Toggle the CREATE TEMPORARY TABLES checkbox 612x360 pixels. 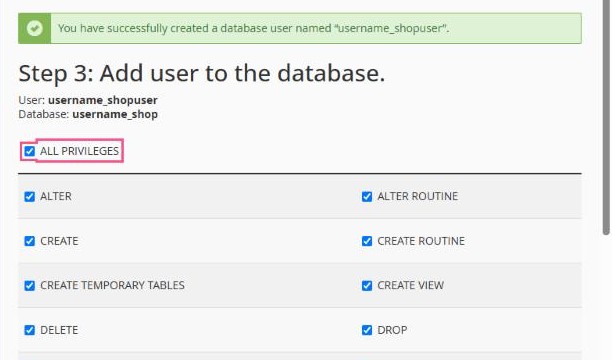pyautogui.click(x=30, y=285)
